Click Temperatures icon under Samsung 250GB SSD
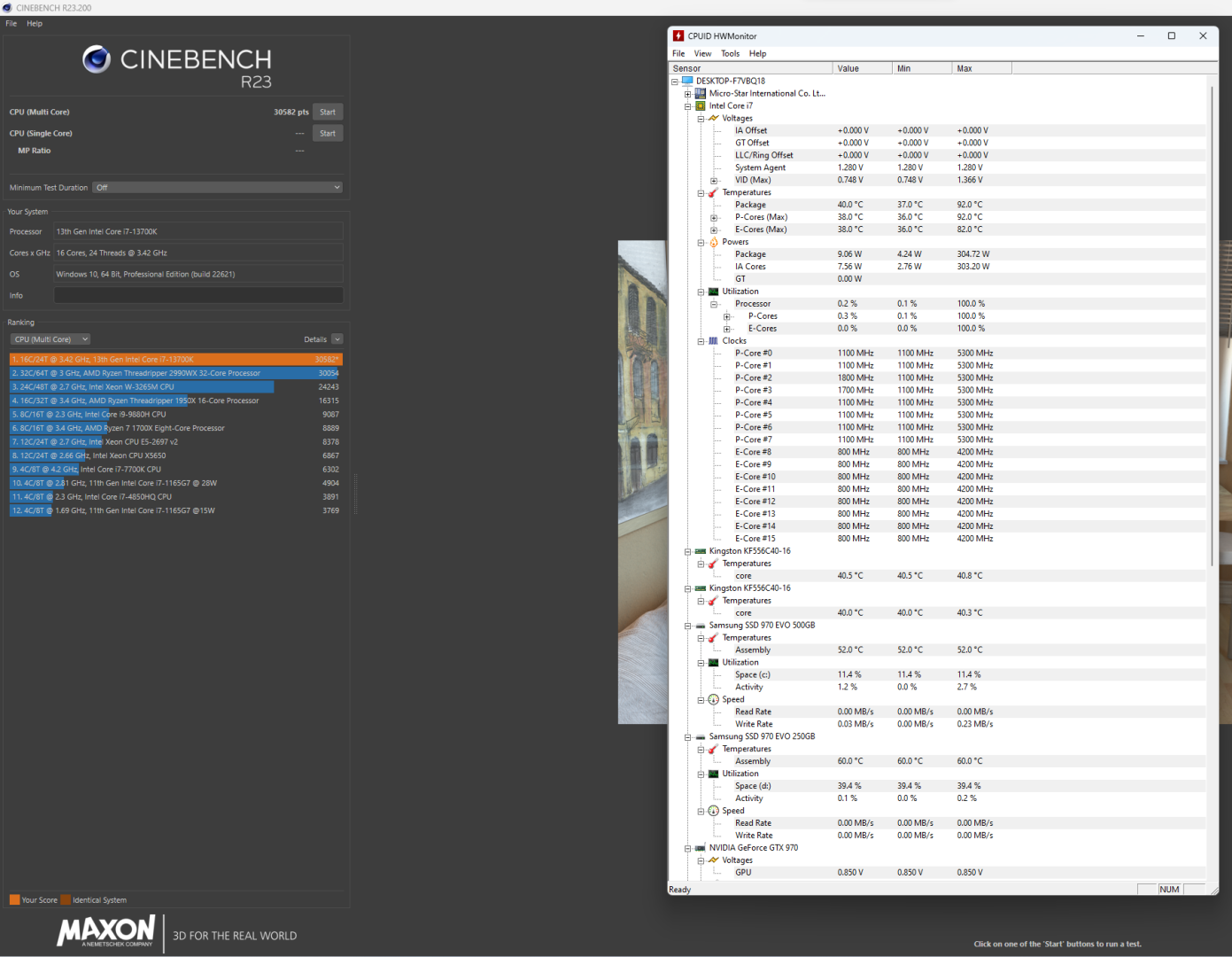 click(x=713, y=750)
